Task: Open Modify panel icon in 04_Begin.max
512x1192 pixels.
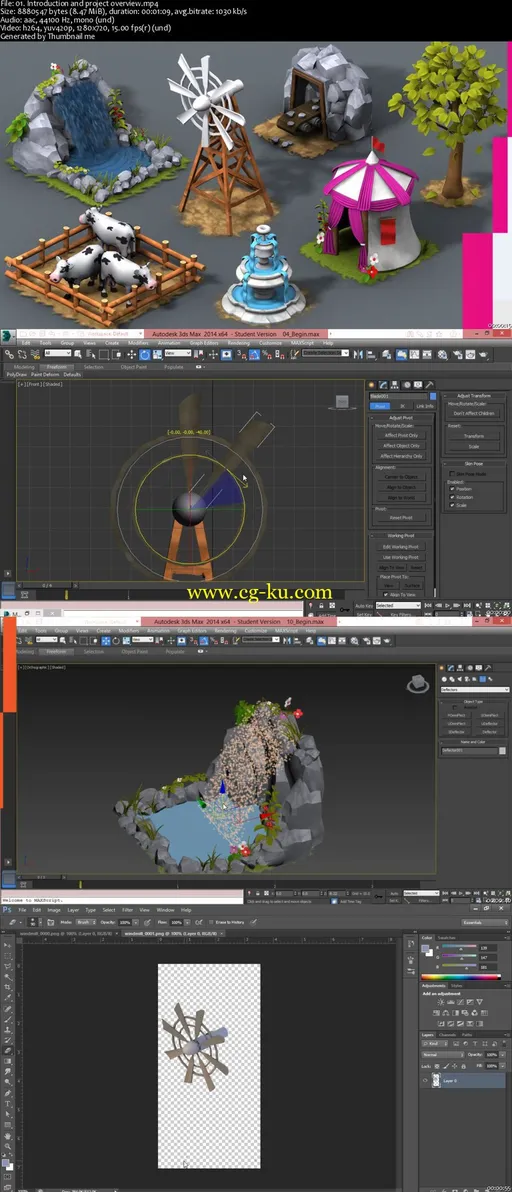Action: [x=384, y=385]
